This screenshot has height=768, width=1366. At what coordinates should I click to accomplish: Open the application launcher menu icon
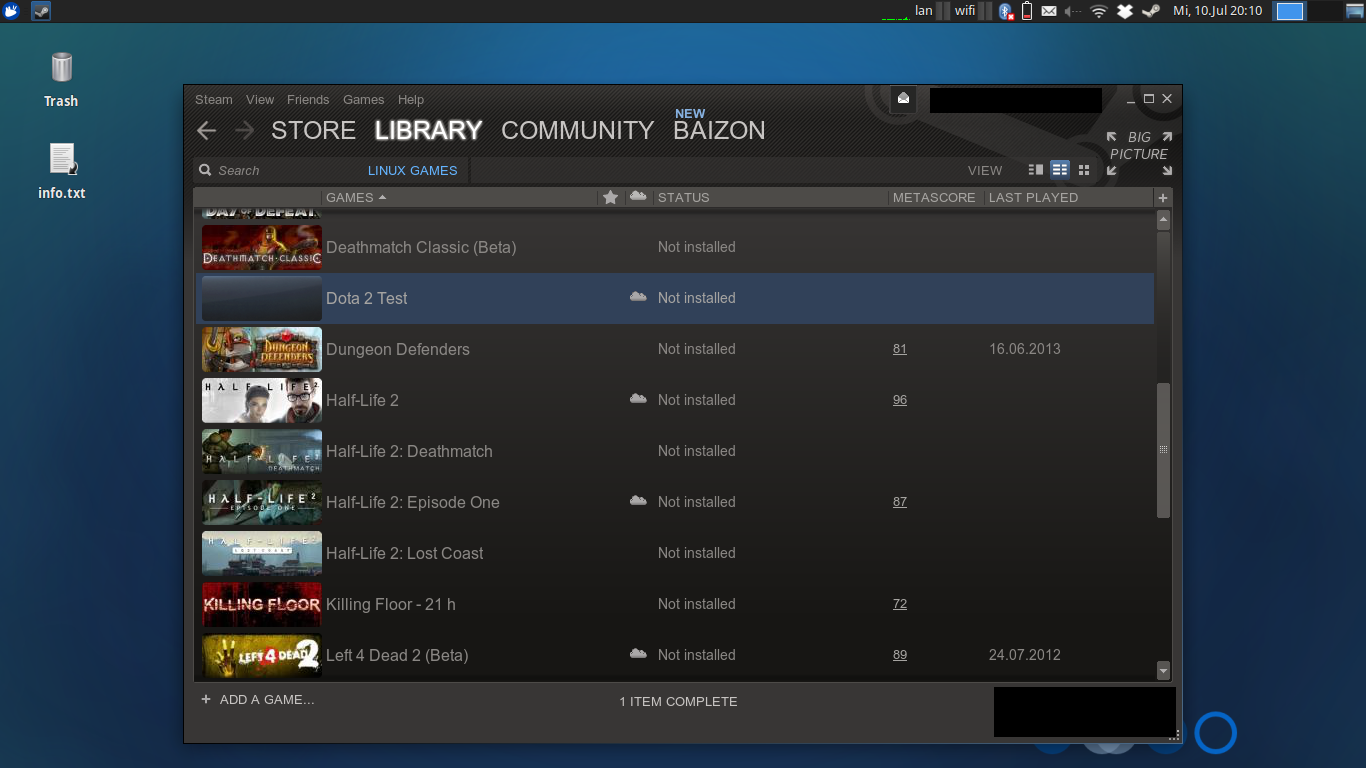pos(12,11)
